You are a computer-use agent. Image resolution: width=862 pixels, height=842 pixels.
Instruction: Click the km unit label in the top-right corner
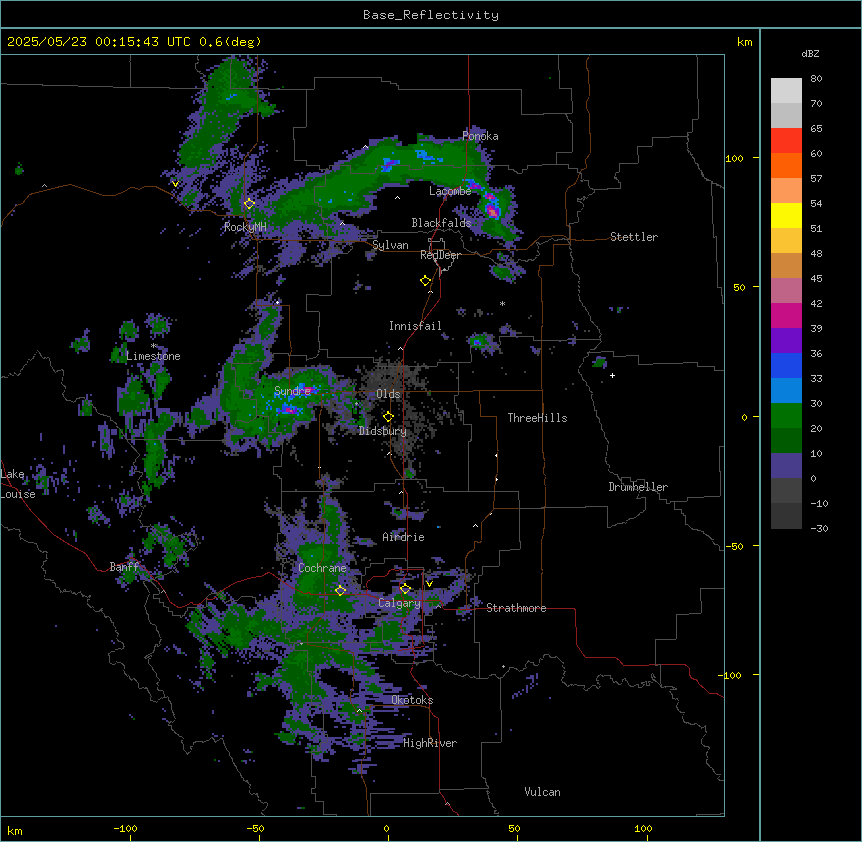745,42
